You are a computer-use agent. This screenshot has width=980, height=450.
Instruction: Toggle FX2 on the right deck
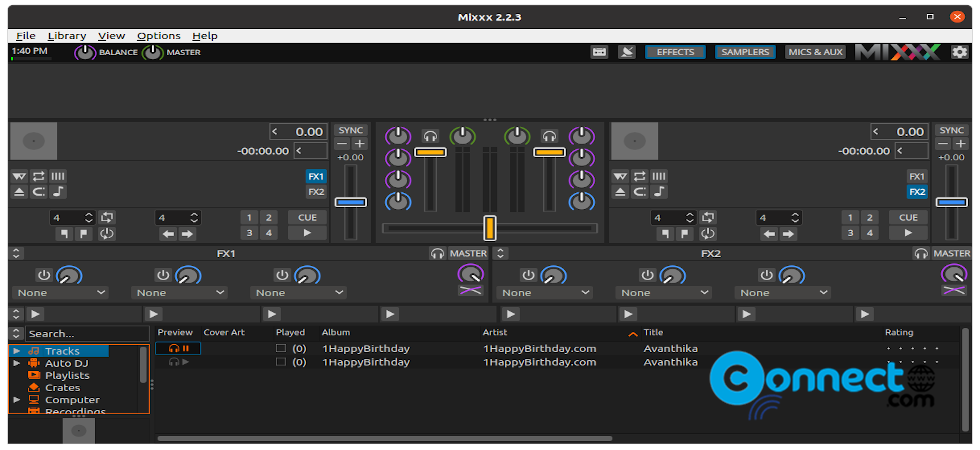[917, 192]
